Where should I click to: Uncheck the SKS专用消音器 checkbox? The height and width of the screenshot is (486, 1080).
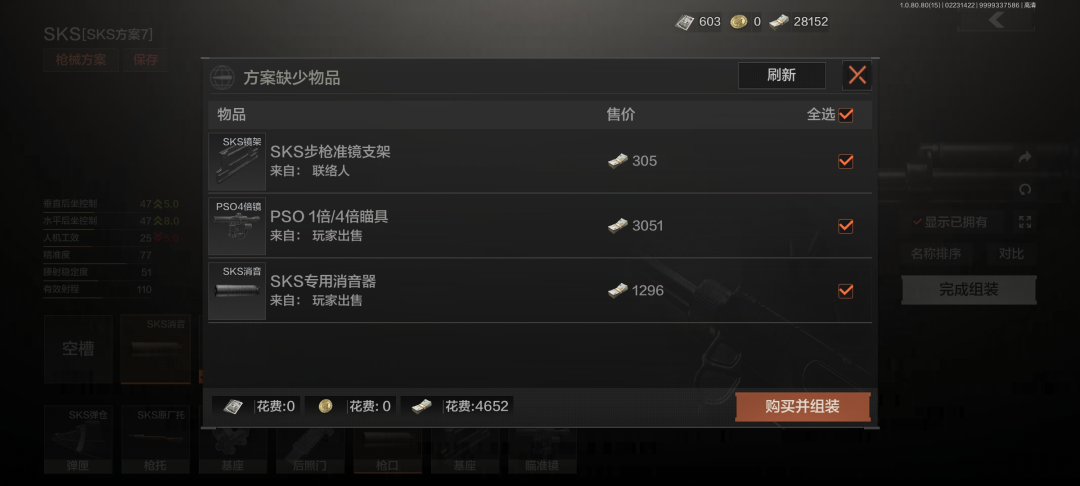click(846, 290)
